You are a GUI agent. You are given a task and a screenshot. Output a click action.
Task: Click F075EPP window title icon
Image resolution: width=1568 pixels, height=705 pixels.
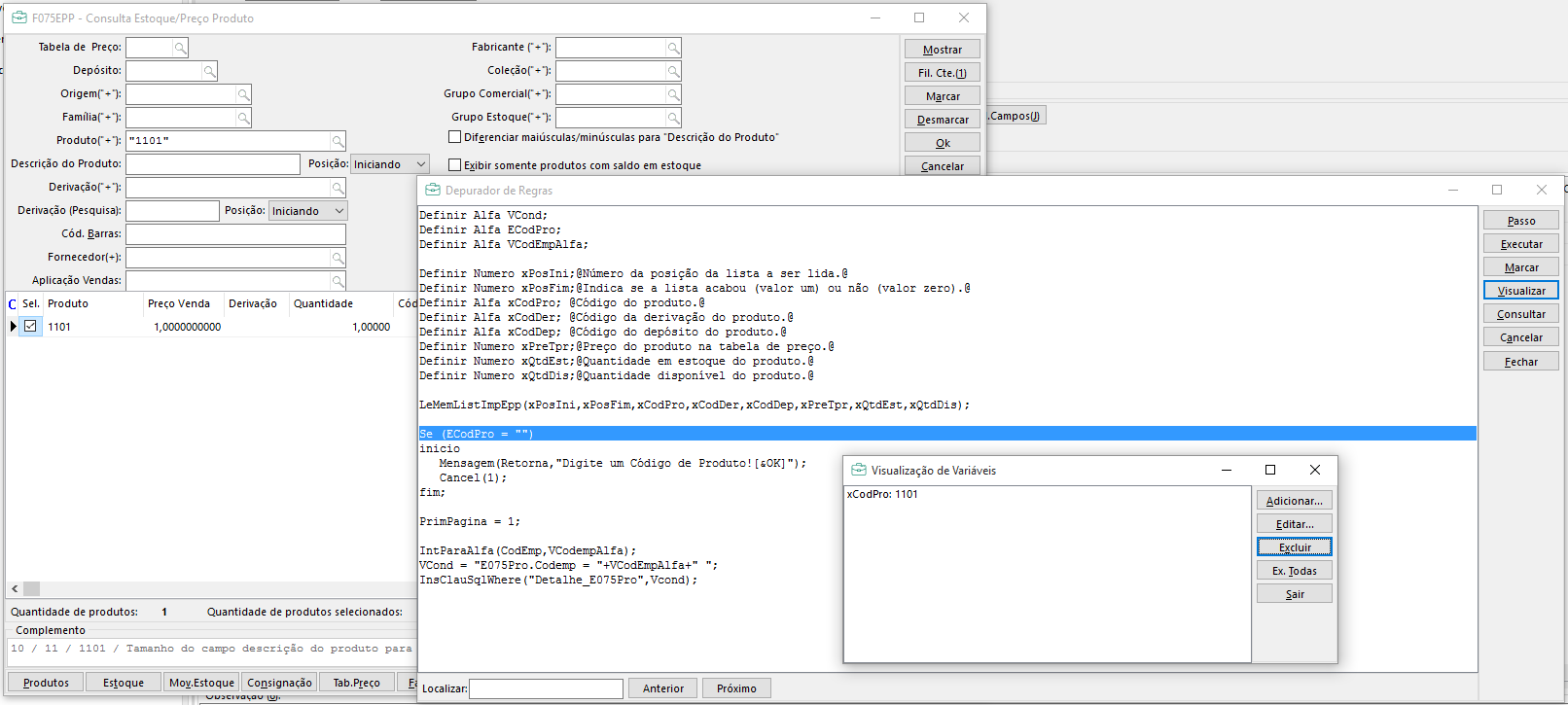[x=18, y=18]
